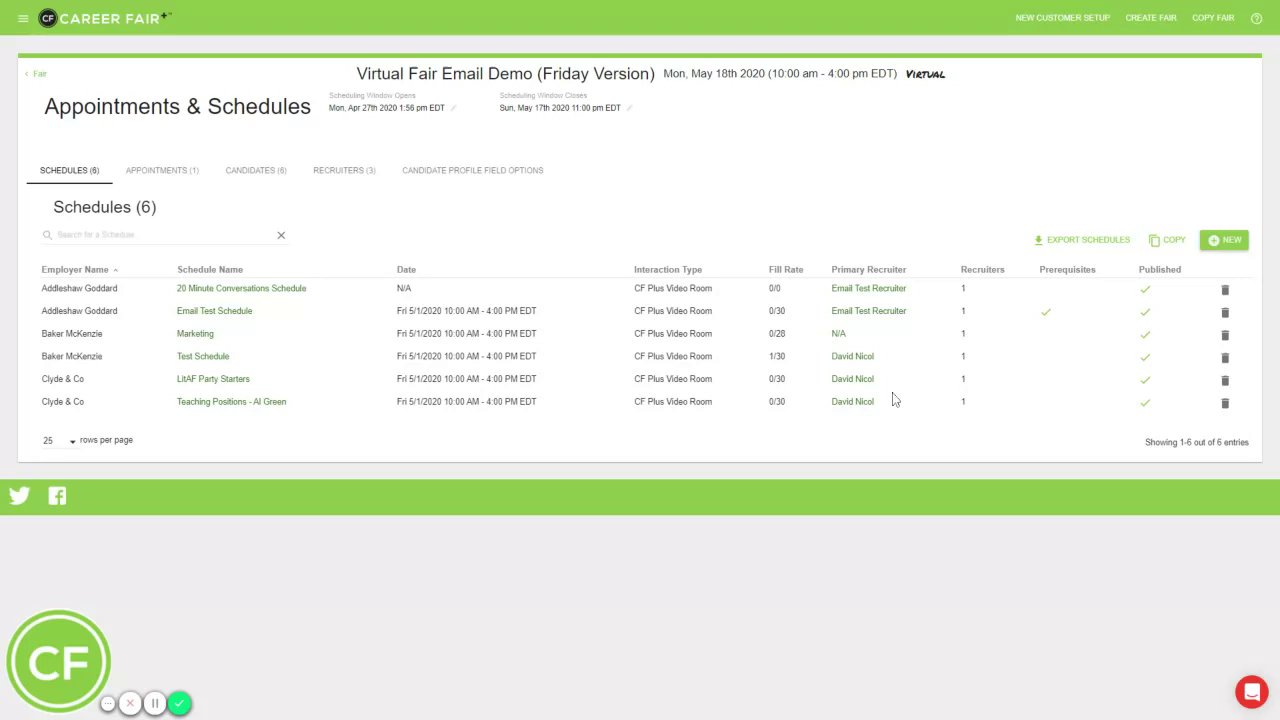1280x720 pixels.
Task: Open the Facebook link in footer
Action: tap(57, 496)
